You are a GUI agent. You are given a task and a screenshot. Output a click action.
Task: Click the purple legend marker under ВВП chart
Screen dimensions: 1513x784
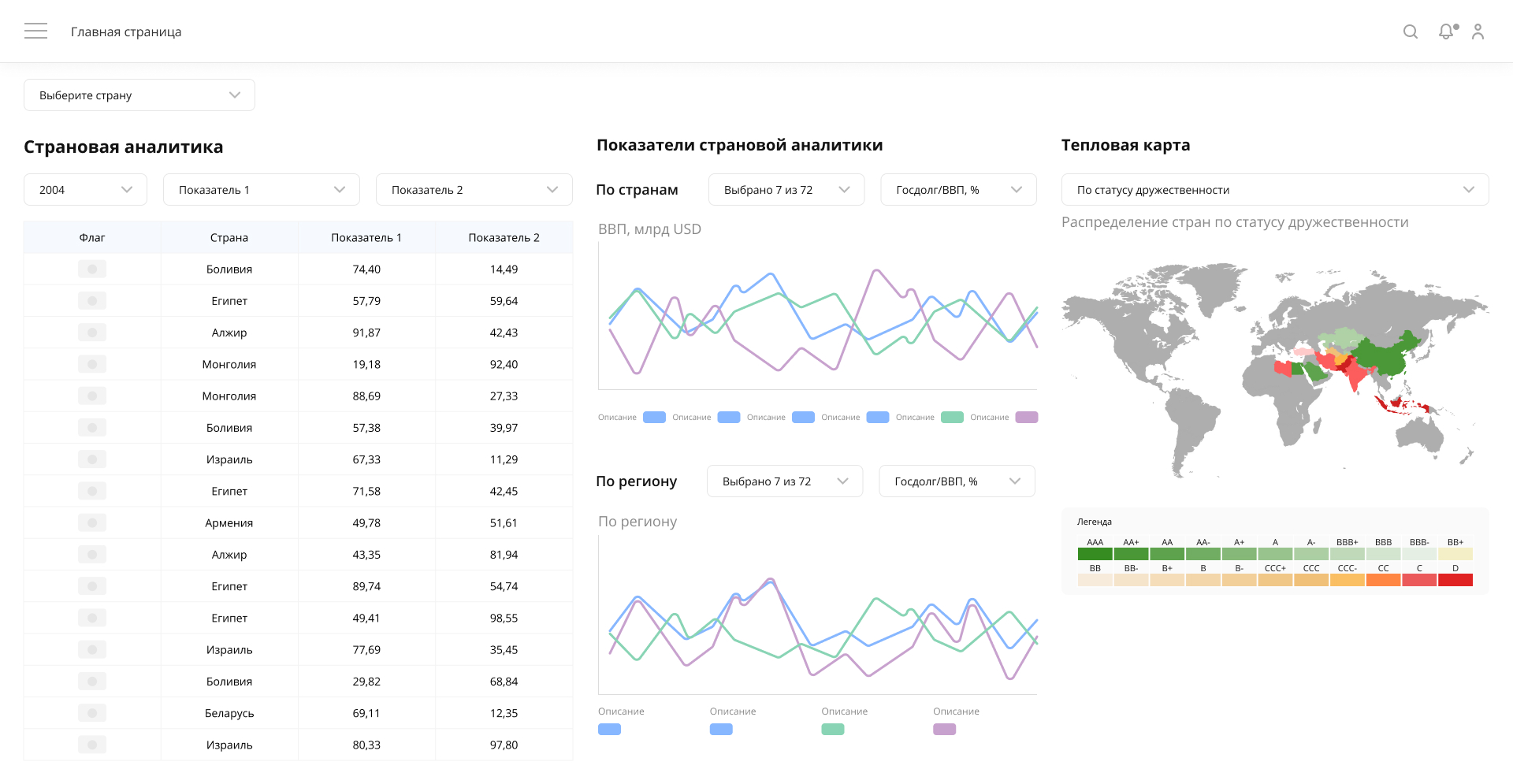1026,418
